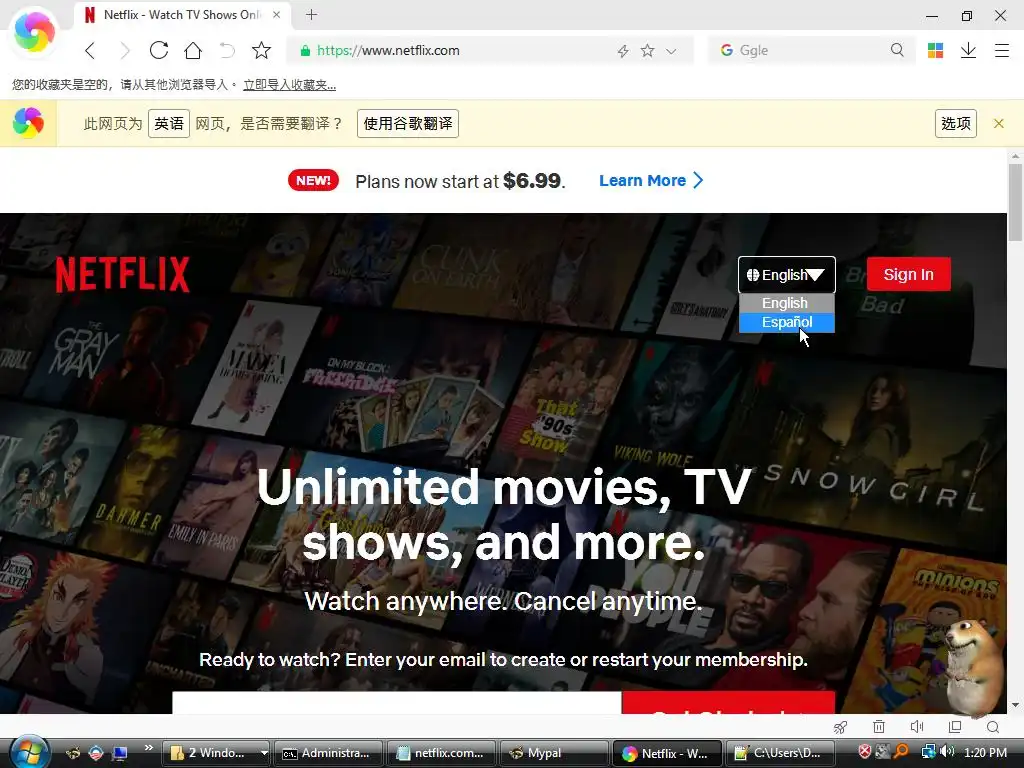Open the colorful apps grid icon

935,50
